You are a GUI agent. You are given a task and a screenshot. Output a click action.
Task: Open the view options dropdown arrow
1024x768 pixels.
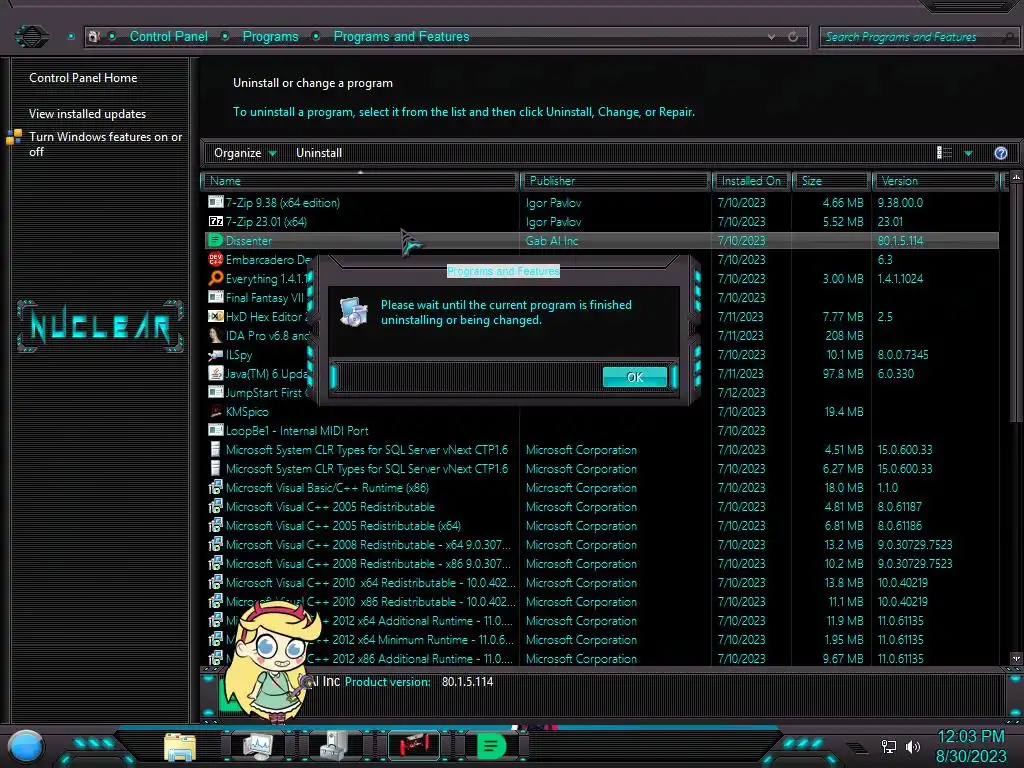(x=968, y=153)
